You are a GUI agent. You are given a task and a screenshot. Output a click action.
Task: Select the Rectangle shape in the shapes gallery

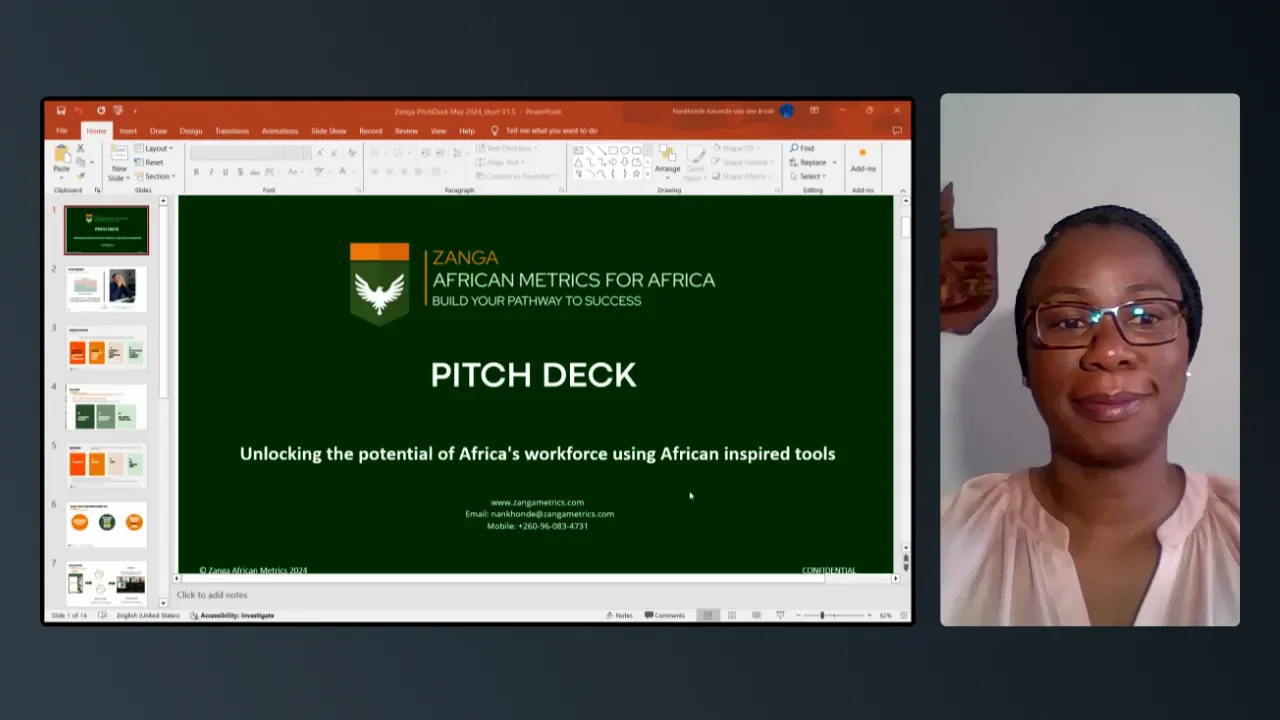point(613,150)
